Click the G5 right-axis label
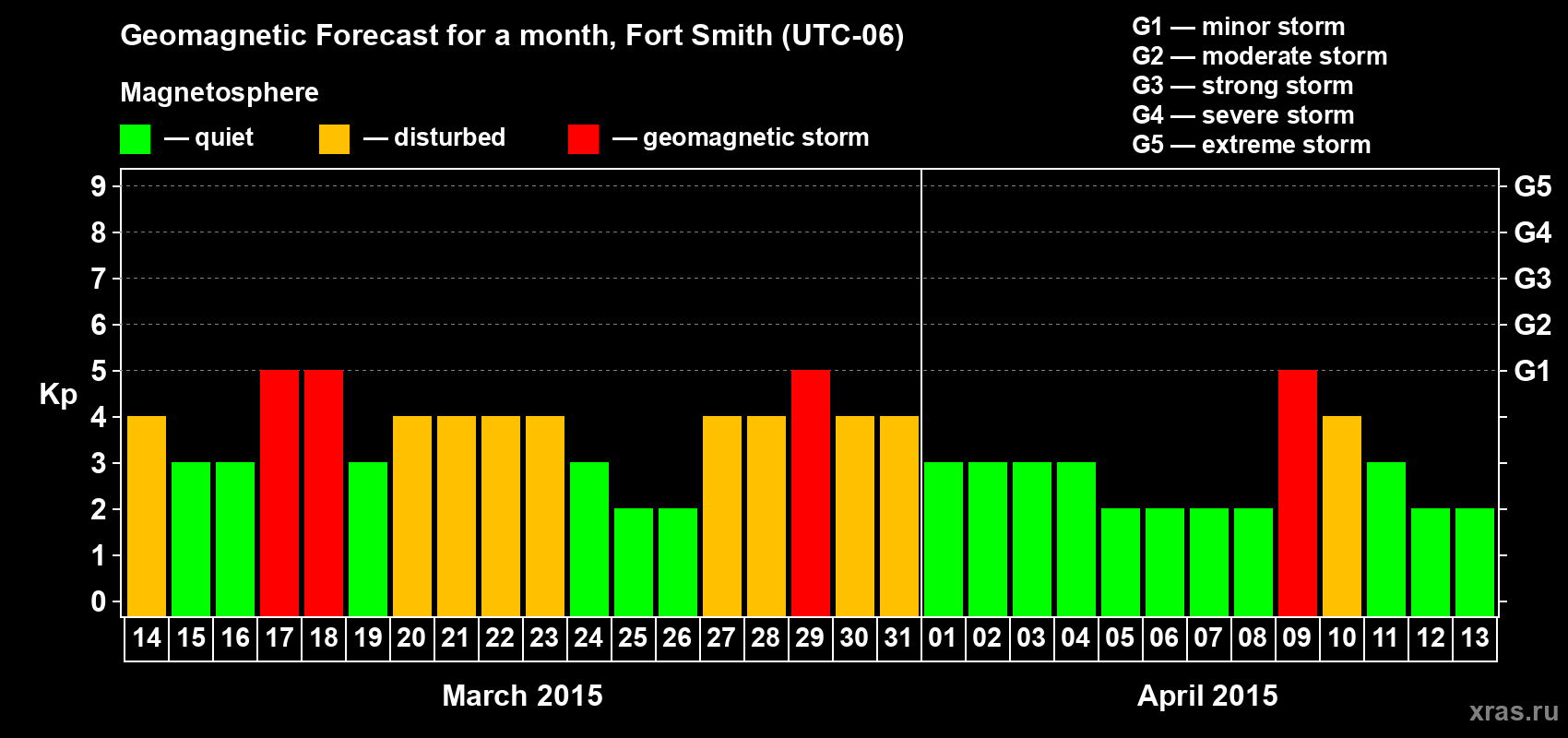The height and width of the screenshot is (738, 1568). [1533, 186]
